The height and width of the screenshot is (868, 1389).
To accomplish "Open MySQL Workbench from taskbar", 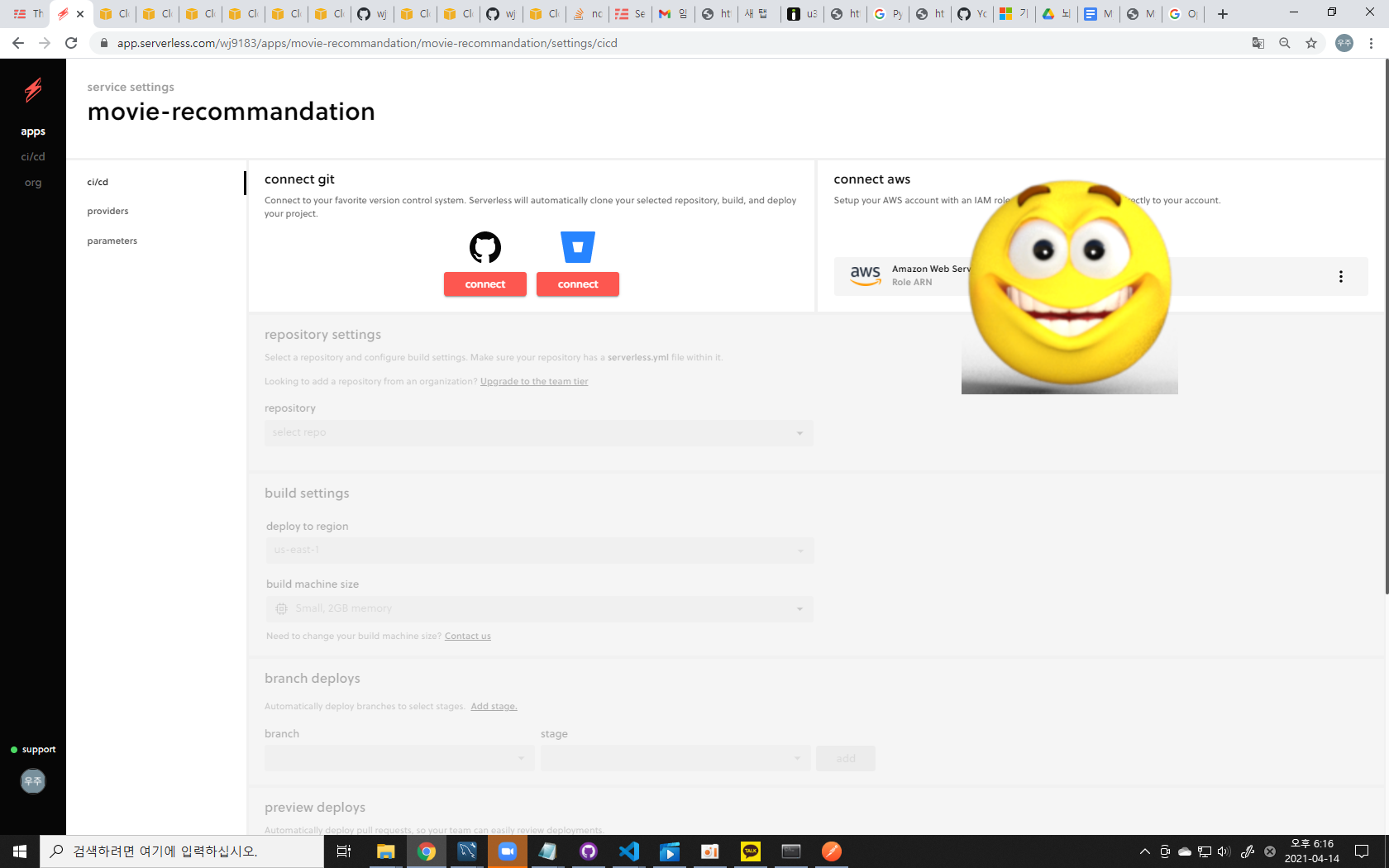I will coord(467,851).
